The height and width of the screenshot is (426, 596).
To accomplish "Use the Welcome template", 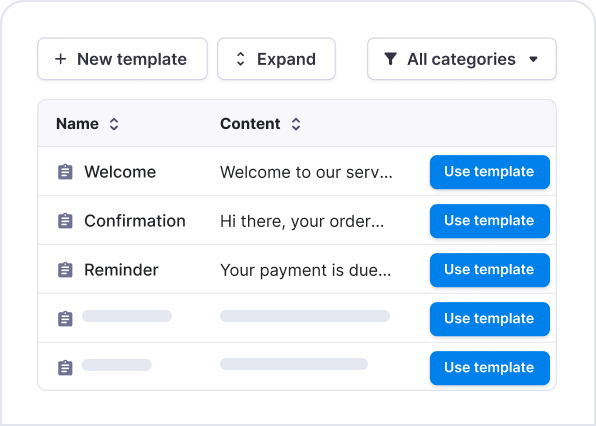I will point(490,172).
